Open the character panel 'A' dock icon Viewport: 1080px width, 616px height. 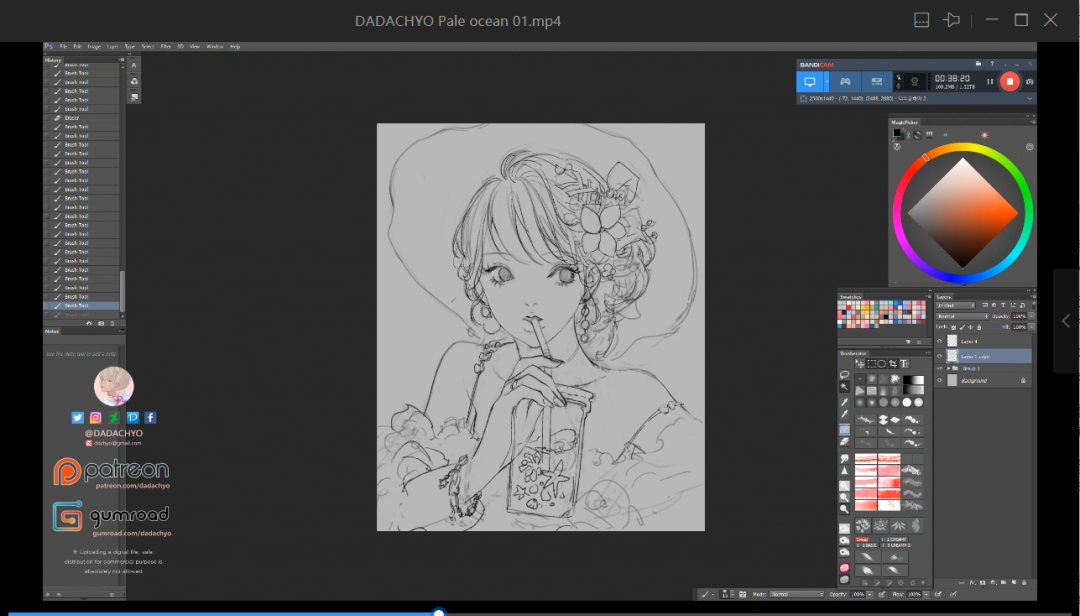point(134,65)
